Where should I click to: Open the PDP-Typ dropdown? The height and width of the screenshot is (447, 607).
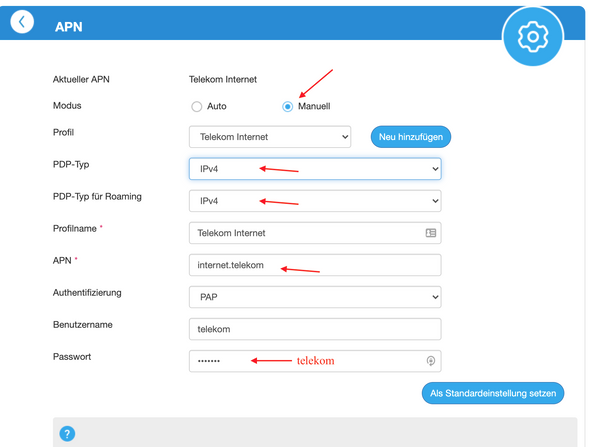(x=315, y=169)
